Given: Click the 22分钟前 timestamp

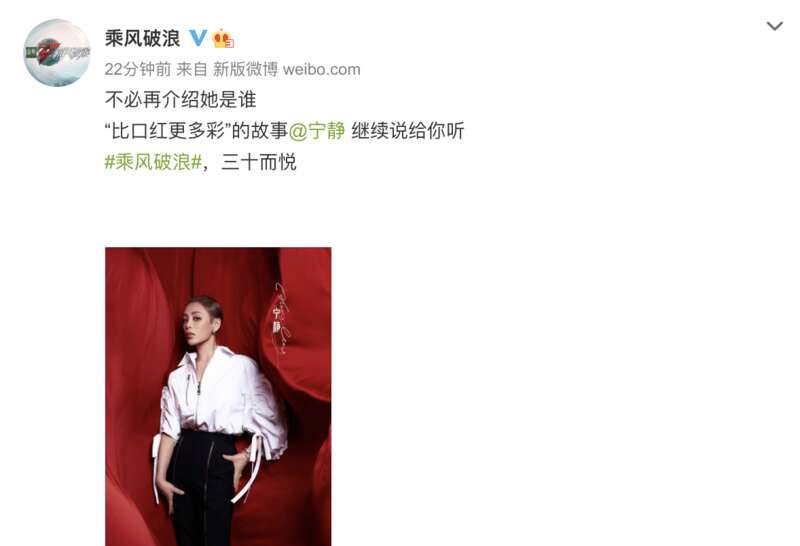Looking at the screenshot, I should 137,69.
